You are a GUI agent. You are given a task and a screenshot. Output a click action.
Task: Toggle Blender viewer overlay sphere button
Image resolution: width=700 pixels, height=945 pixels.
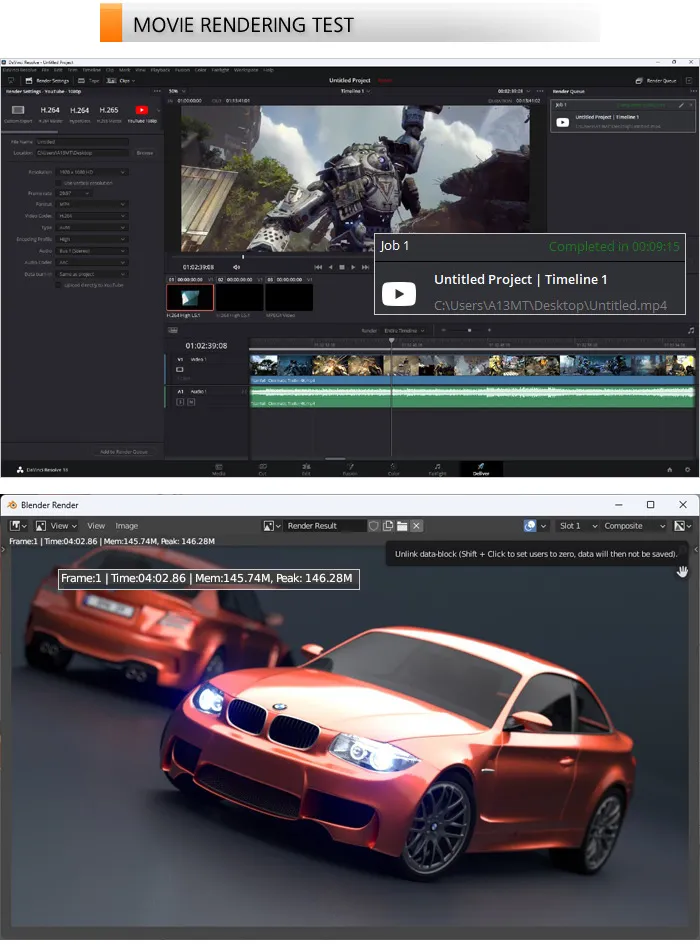[530, 526]
